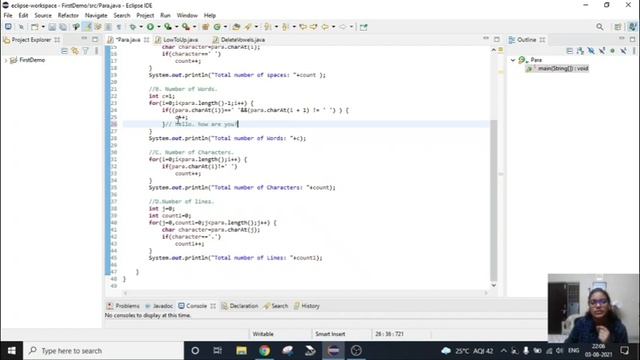Open the File menu

pos(8,16)
